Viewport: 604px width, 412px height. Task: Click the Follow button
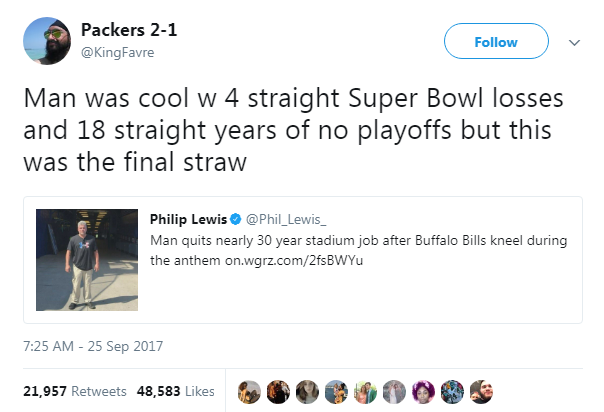click(x=496, y=41)
